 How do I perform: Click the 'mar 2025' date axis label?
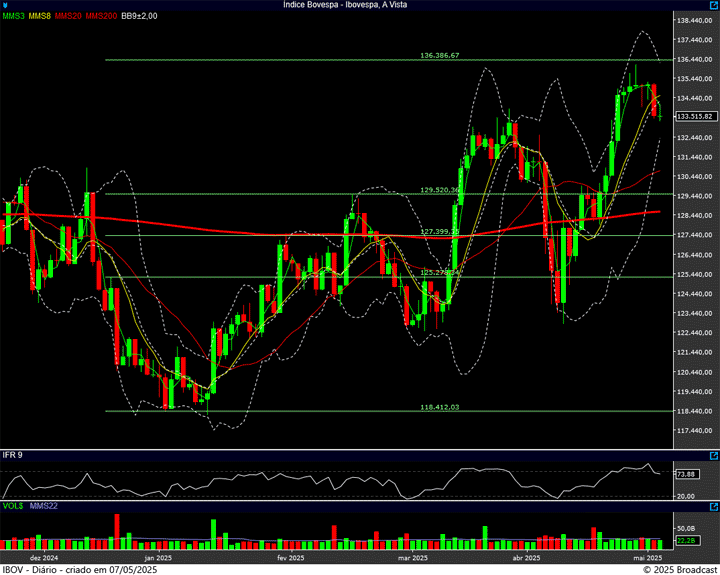point(413,557)
